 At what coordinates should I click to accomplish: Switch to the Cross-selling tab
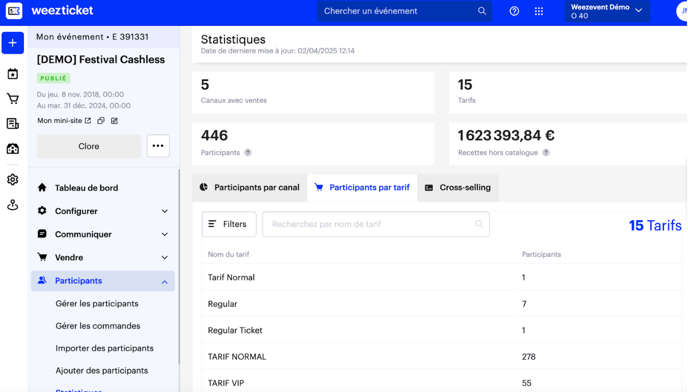(x=458, y=187)
